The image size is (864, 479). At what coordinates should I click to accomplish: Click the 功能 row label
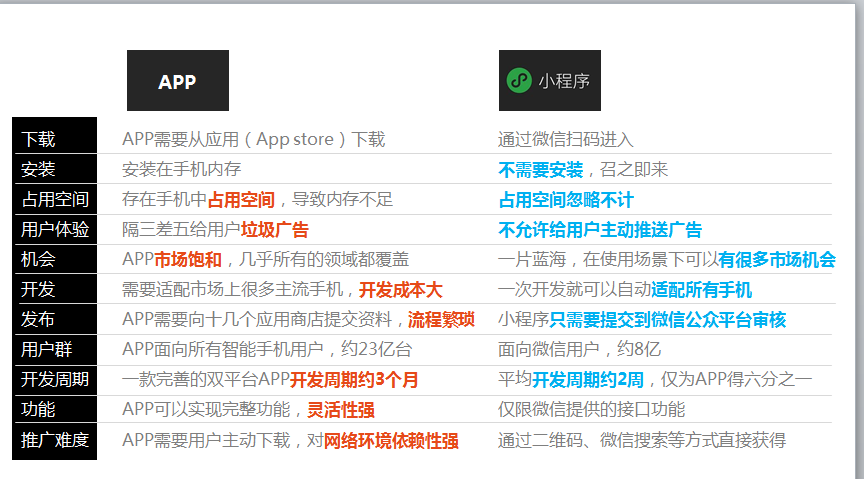[x=39, y=410]
